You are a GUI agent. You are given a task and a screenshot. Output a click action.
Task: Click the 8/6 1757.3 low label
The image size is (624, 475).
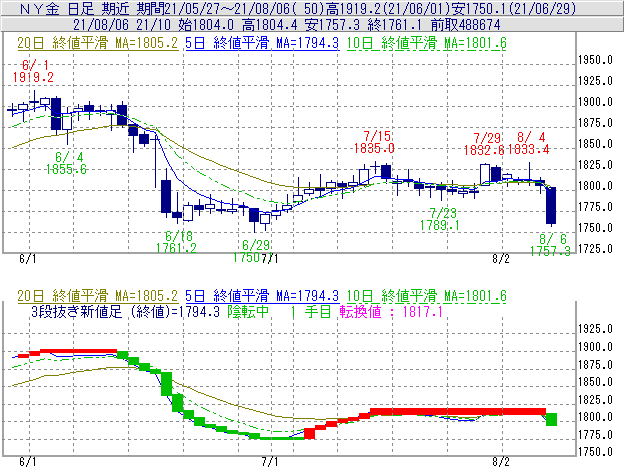pos(550,245)
